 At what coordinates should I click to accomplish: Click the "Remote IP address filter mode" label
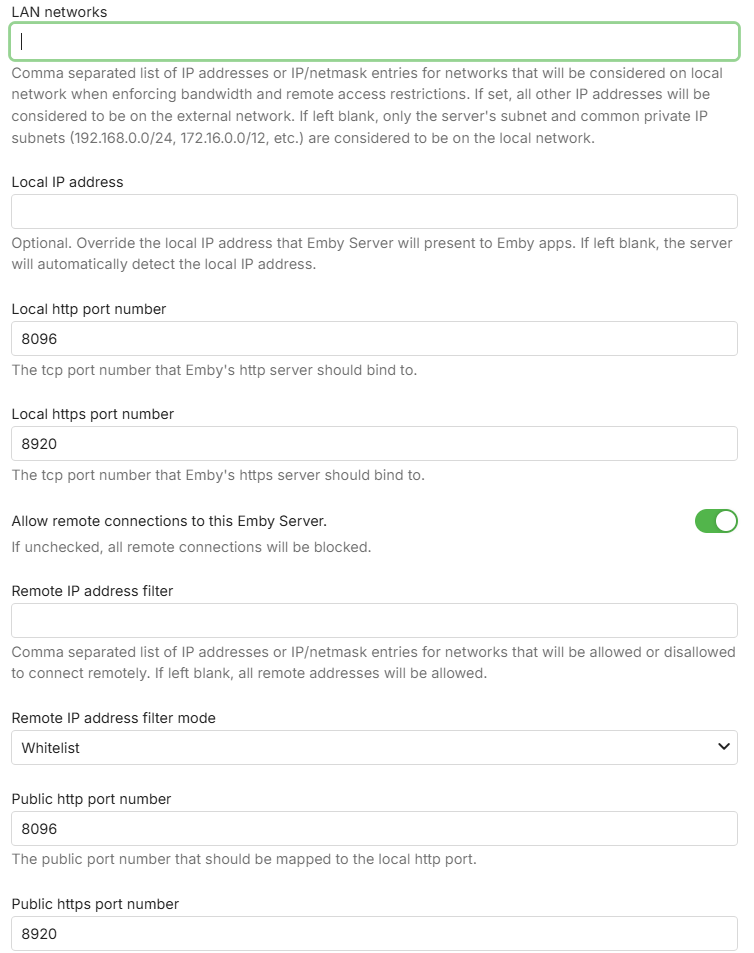[113, 717]
